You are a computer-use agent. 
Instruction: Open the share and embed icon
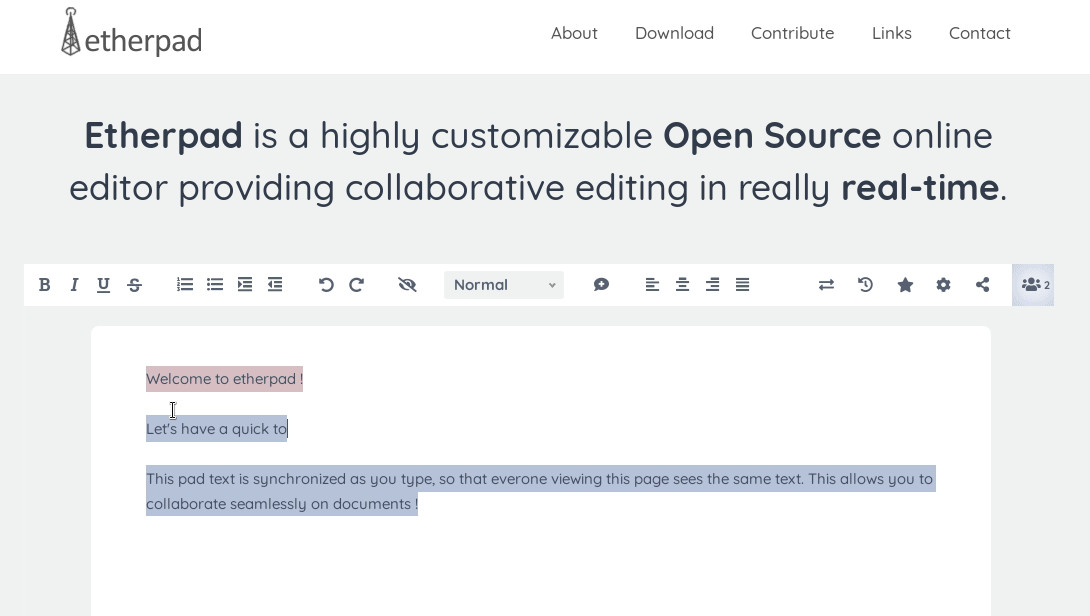pyautogui.click(x=983, y=285)
